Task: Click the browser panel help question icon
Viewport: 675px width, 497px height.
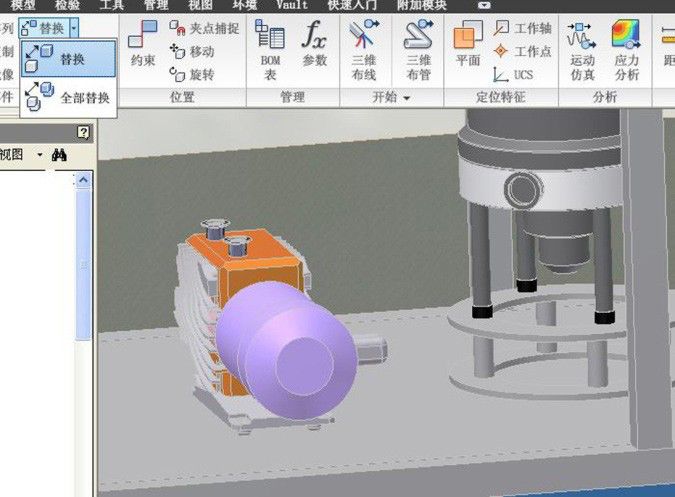Action: [x=84, y=133]
